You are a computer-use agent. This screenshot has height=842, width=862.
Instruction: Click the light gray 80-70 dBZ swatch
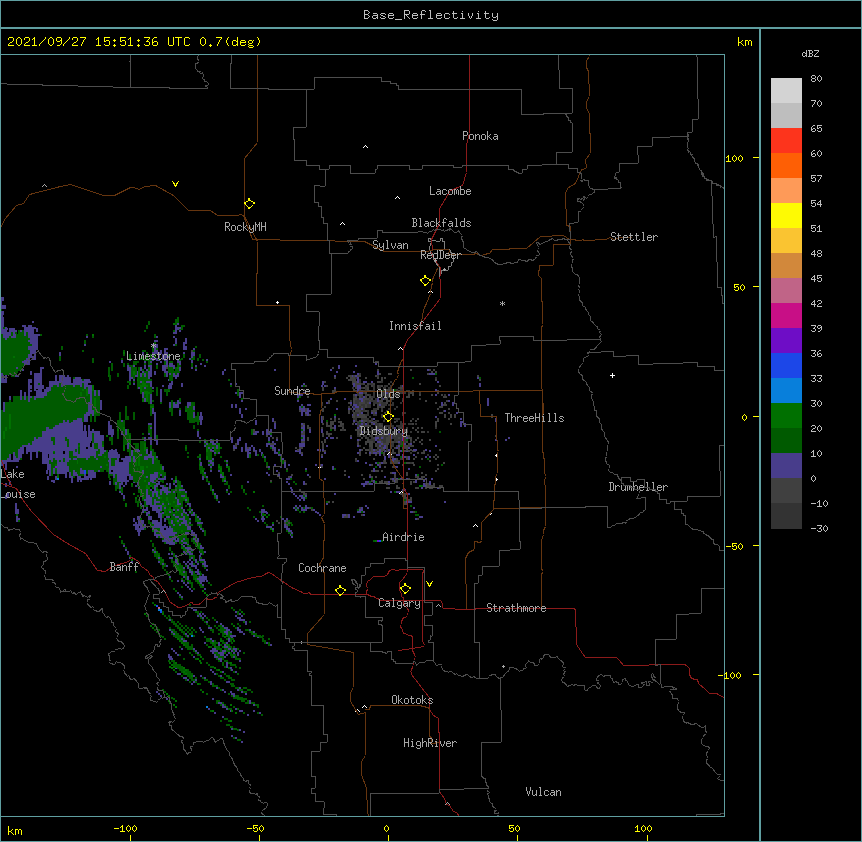click(x=786, y=91)
